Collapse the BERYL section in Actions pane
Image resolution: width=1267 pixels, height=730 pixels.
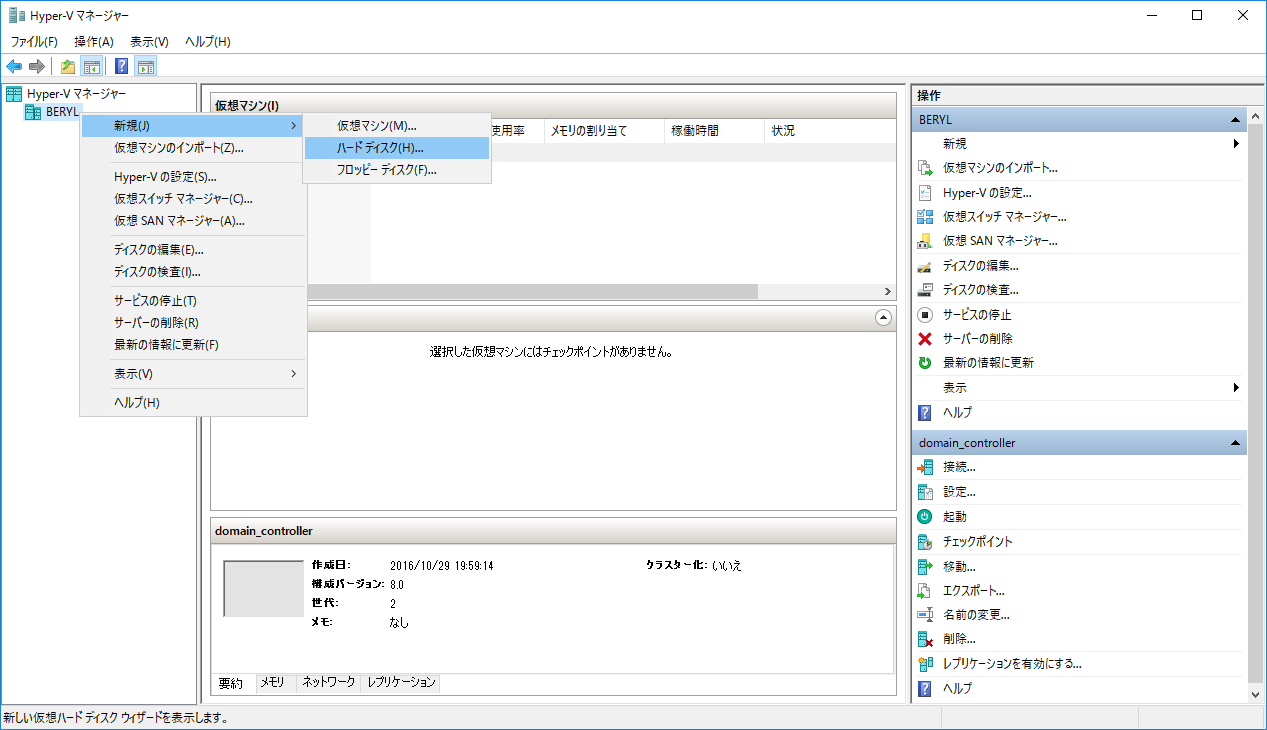pos(1236,119)
